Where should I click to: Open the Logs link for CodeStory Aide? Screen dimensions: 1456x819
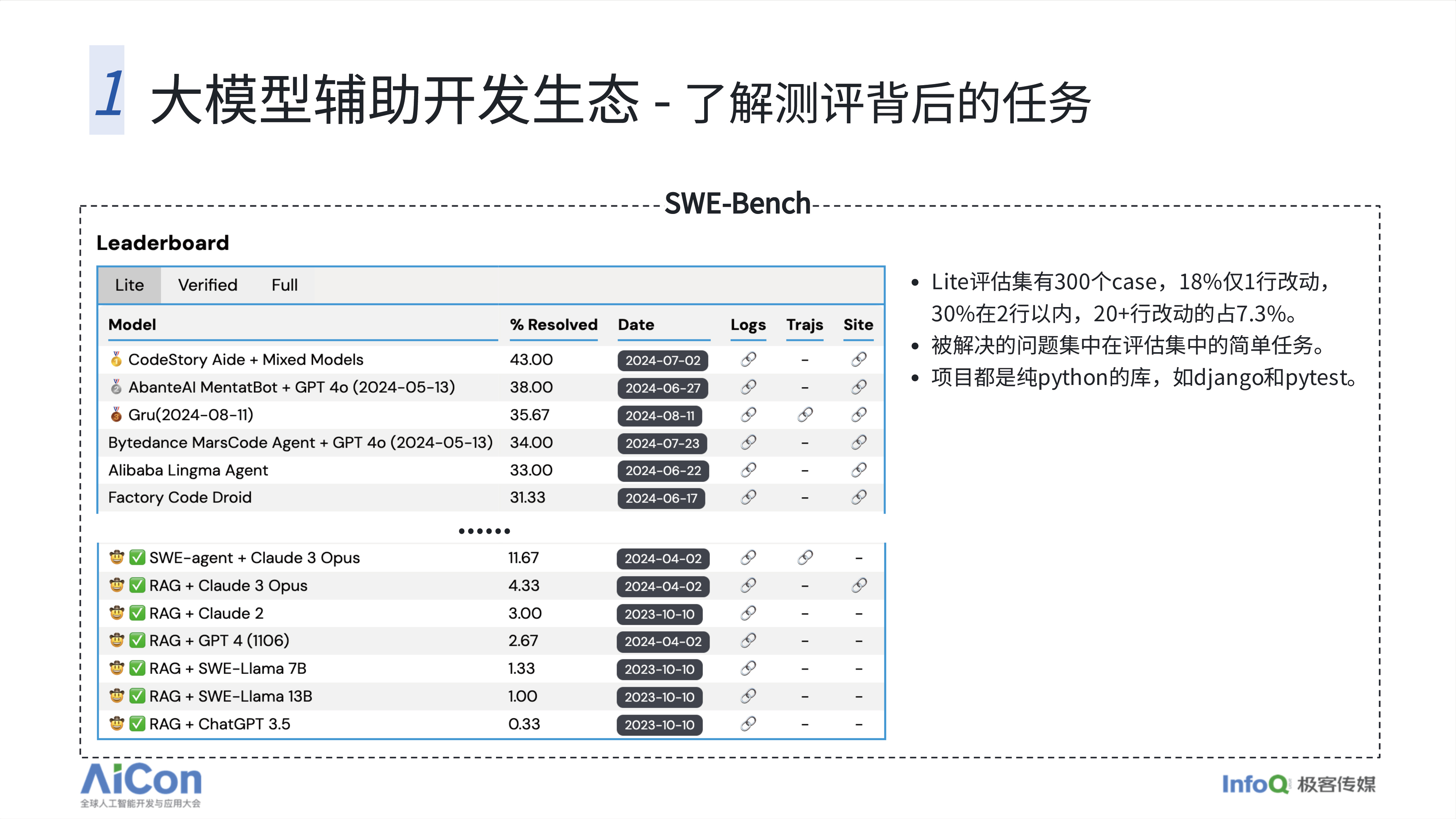[748, 359]
